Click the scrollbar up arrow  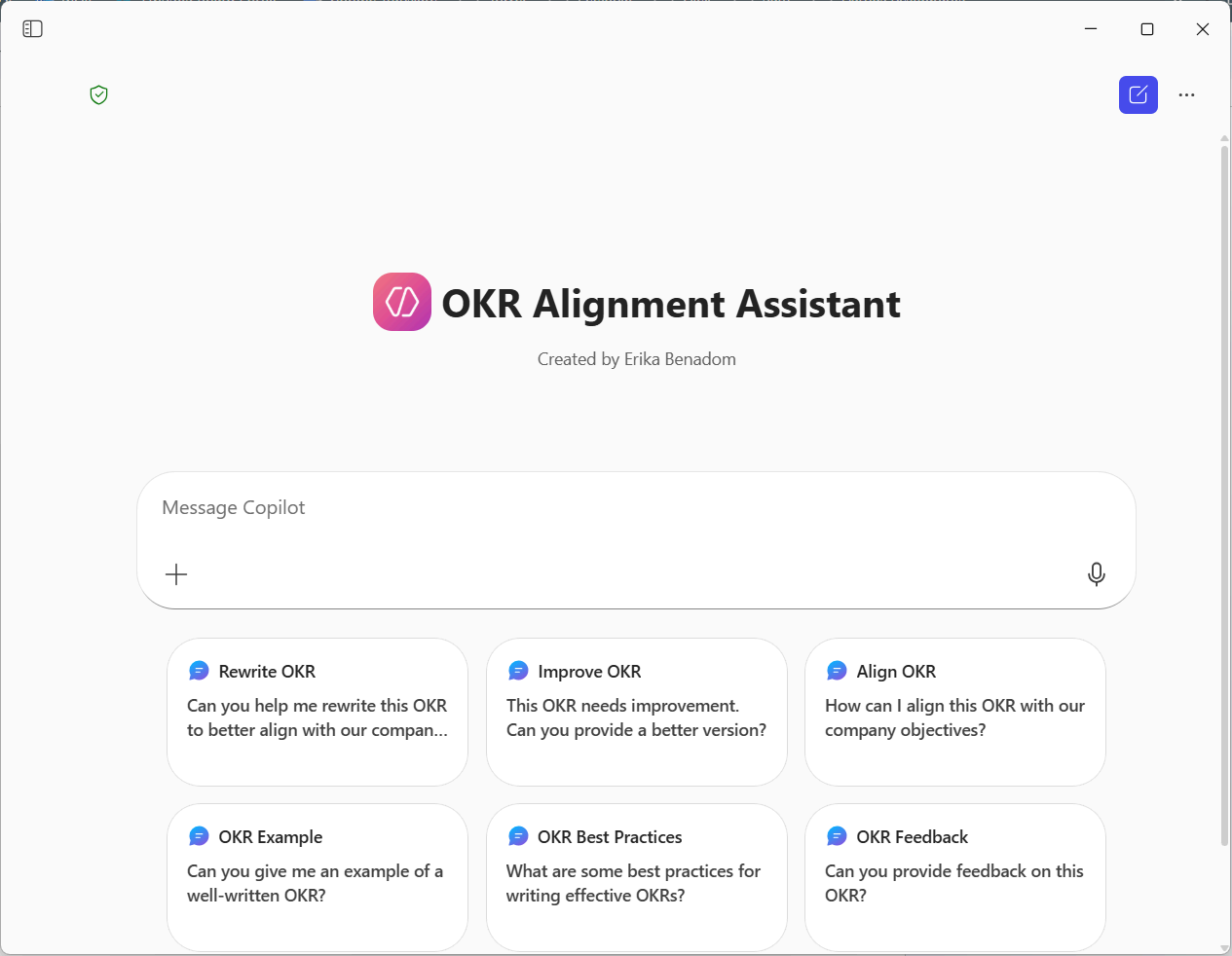click(1224, 139)
